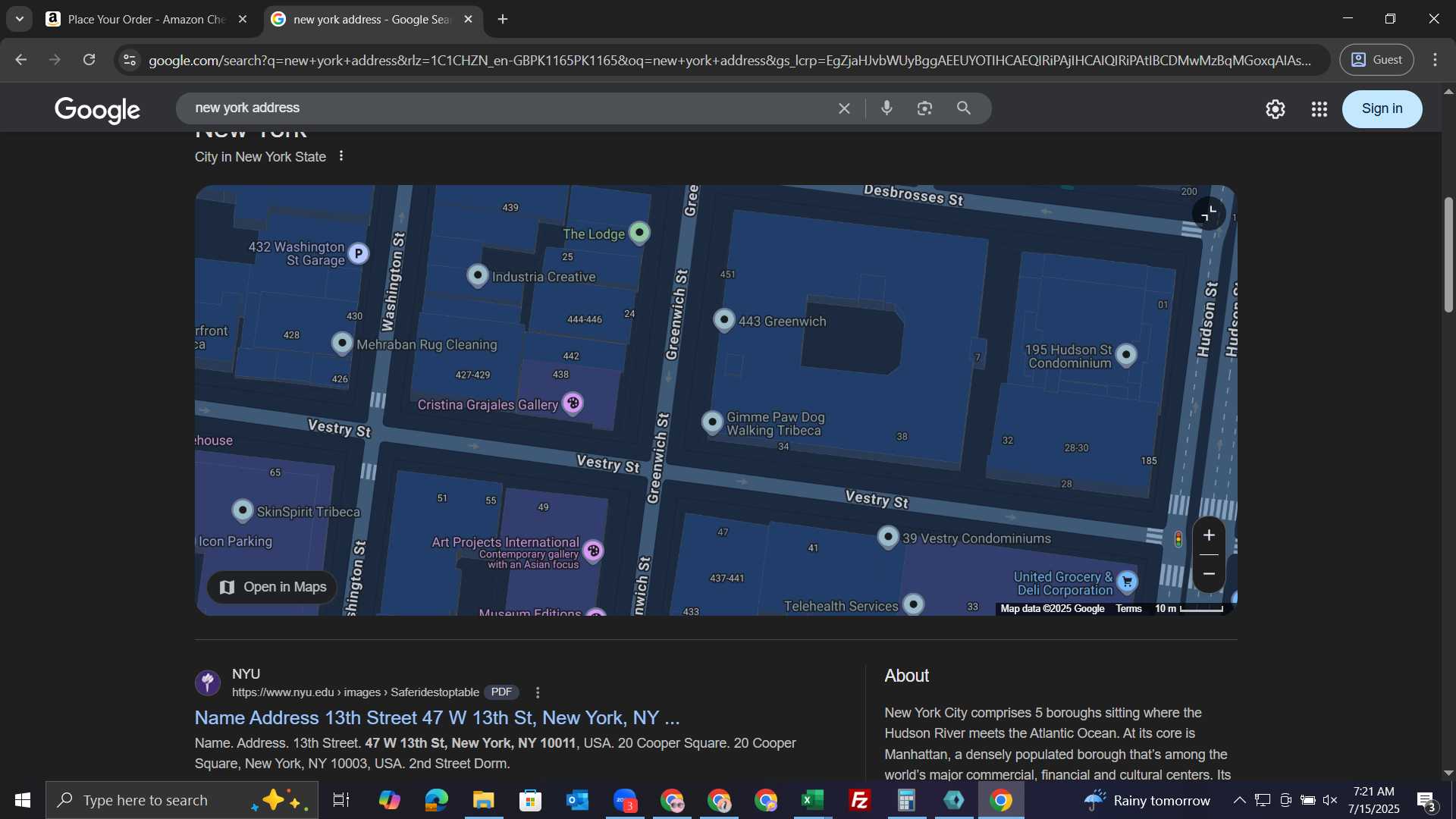Open the tab search dropdown

pos(20,19)
